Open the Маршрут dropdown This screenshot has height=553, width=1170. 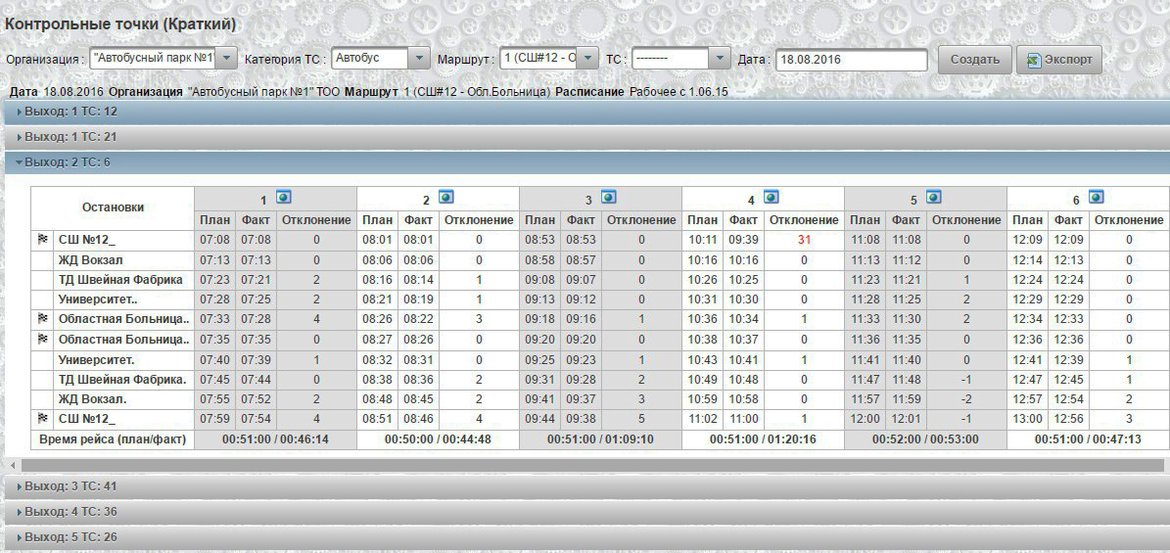pos(588,59)
